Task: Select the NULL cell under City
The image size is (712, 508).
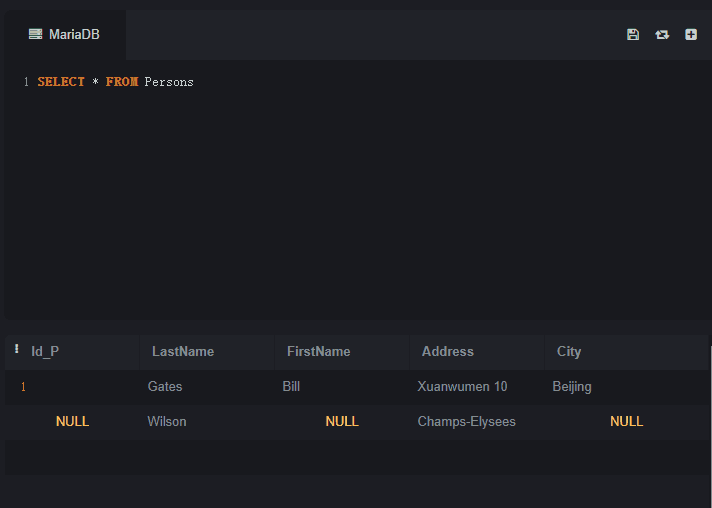Action: tap(627, 421)
